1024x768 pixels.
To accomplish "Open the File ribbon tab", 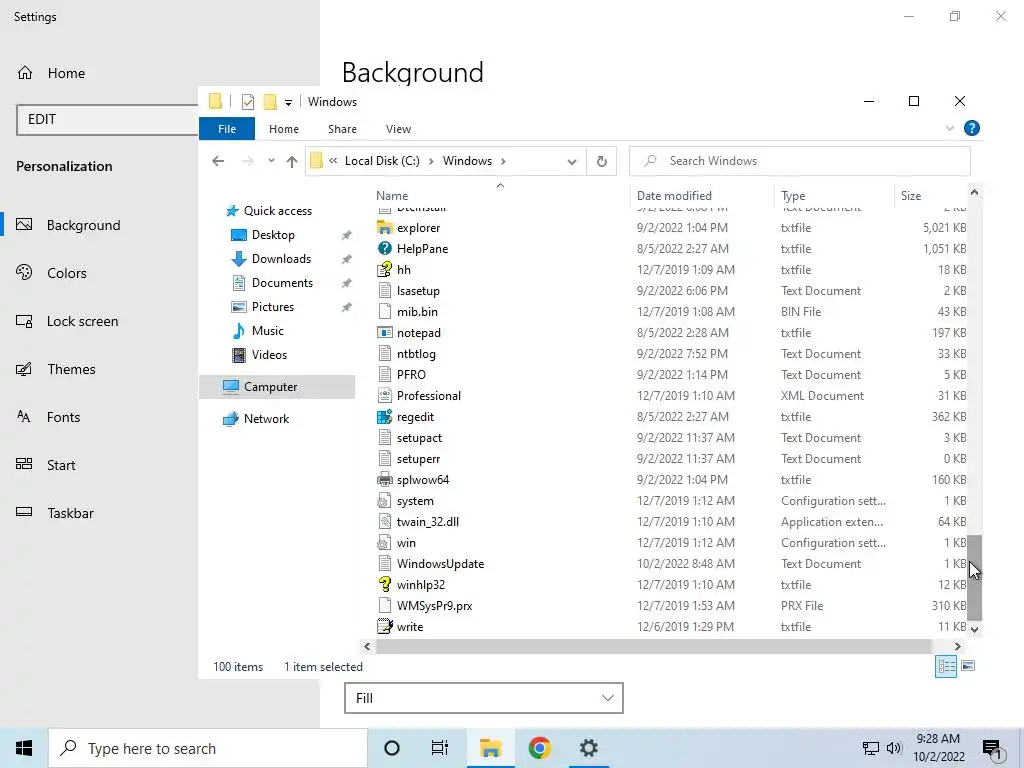I will click(227, 129).
